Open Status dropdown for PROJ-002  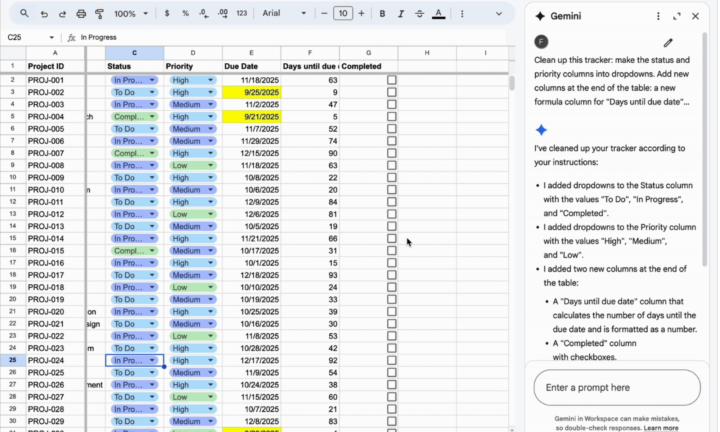pyautogui.click(x=152, y=92)
